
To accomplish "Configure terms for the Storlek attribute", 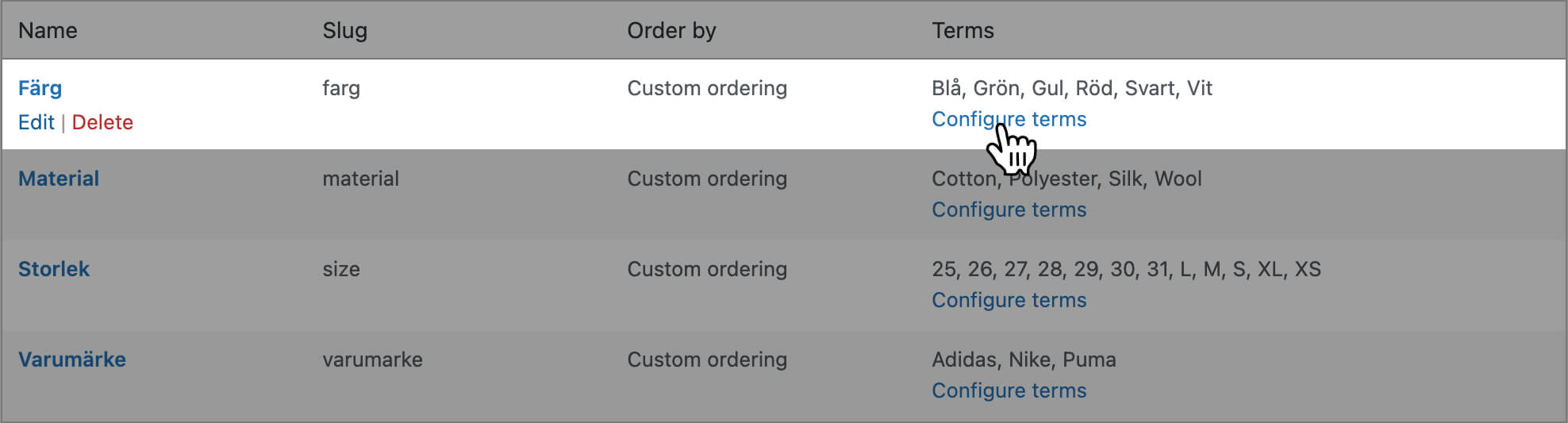I will coord(1009,300).
